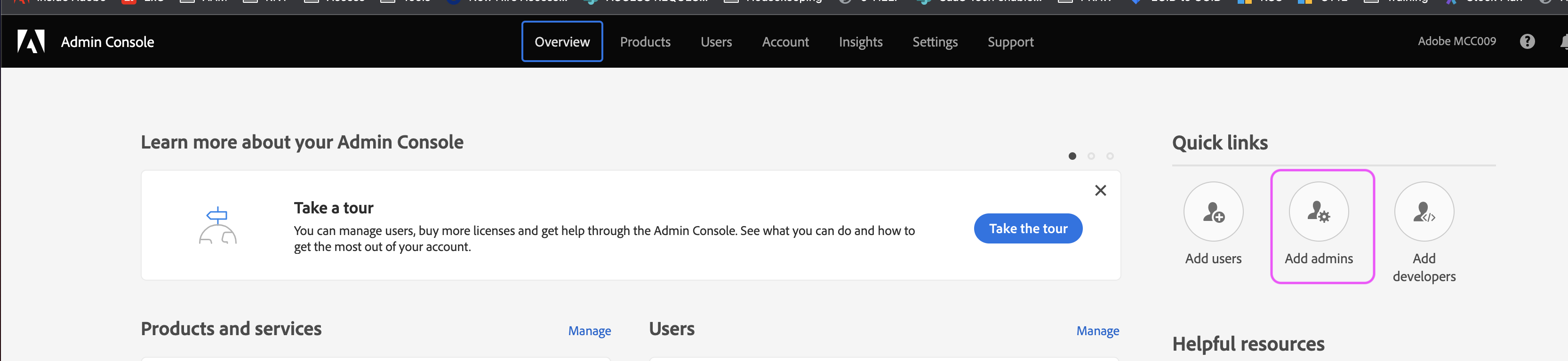This screenshot has width=1568, height=361.
Task: Click the Adobe logo icon
Action: tap(31, 42)
